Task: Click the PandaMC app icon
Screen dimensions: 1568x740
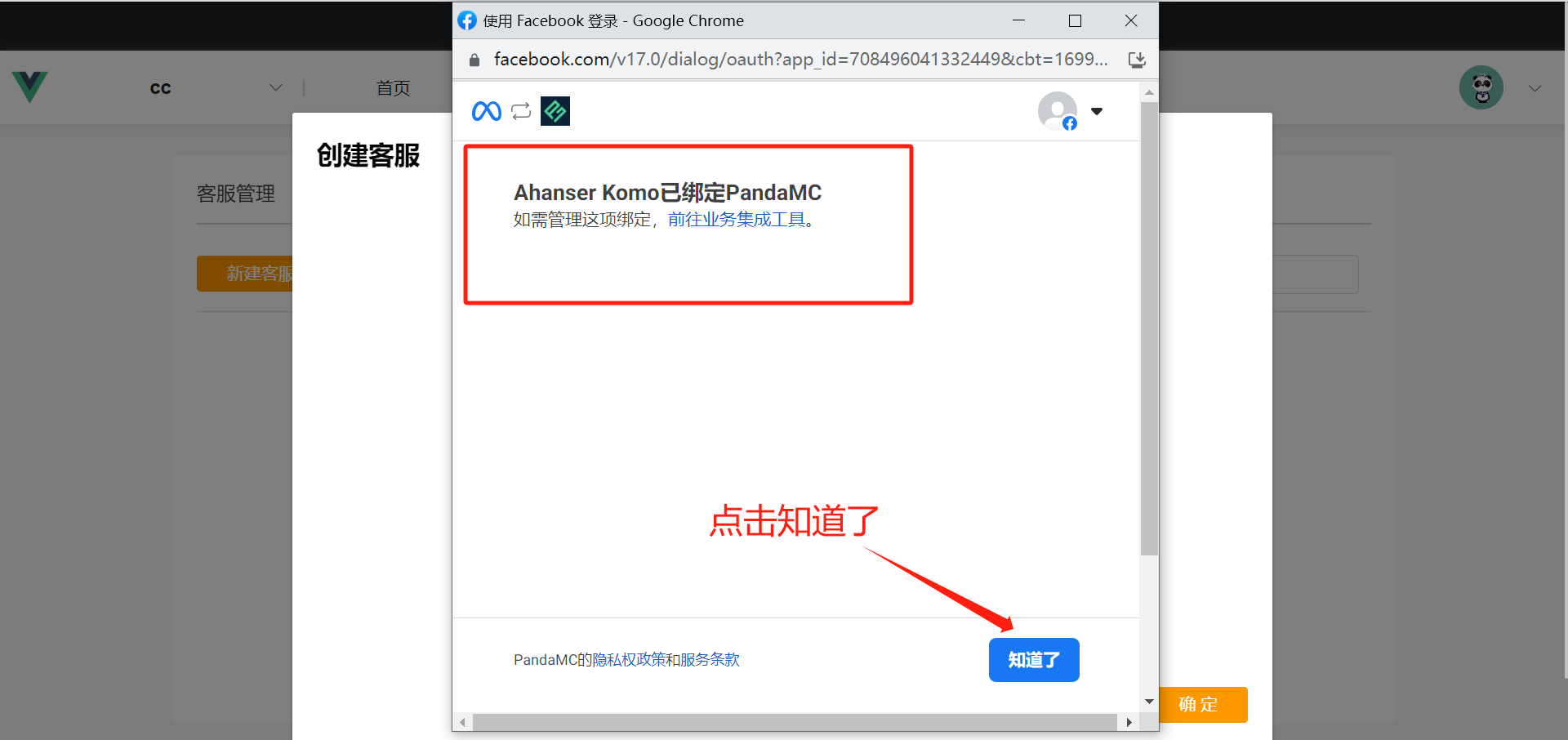Action: (555, 111)
